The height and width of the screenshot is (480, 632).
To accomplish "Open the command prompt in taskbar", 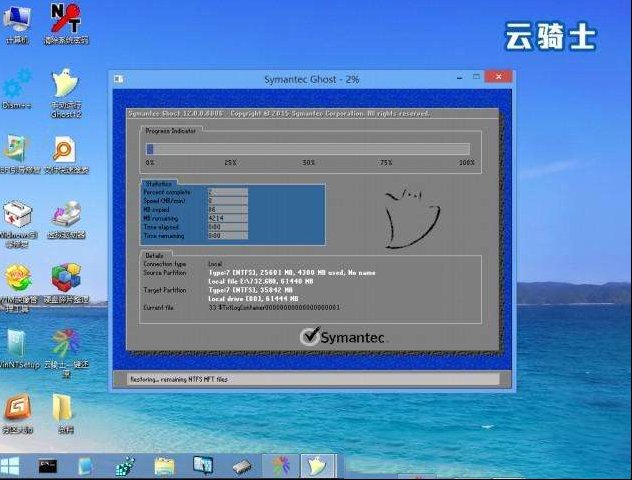I will click(47, 466).
